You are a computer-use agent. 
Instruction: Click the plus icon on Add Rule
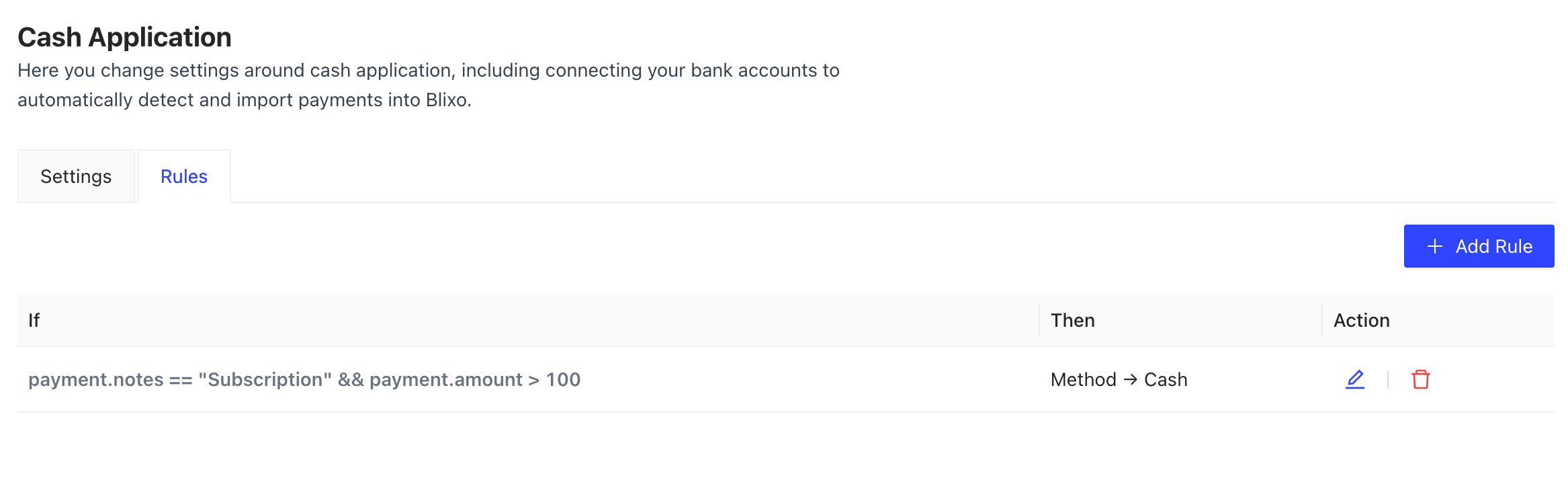[1434, 246]
